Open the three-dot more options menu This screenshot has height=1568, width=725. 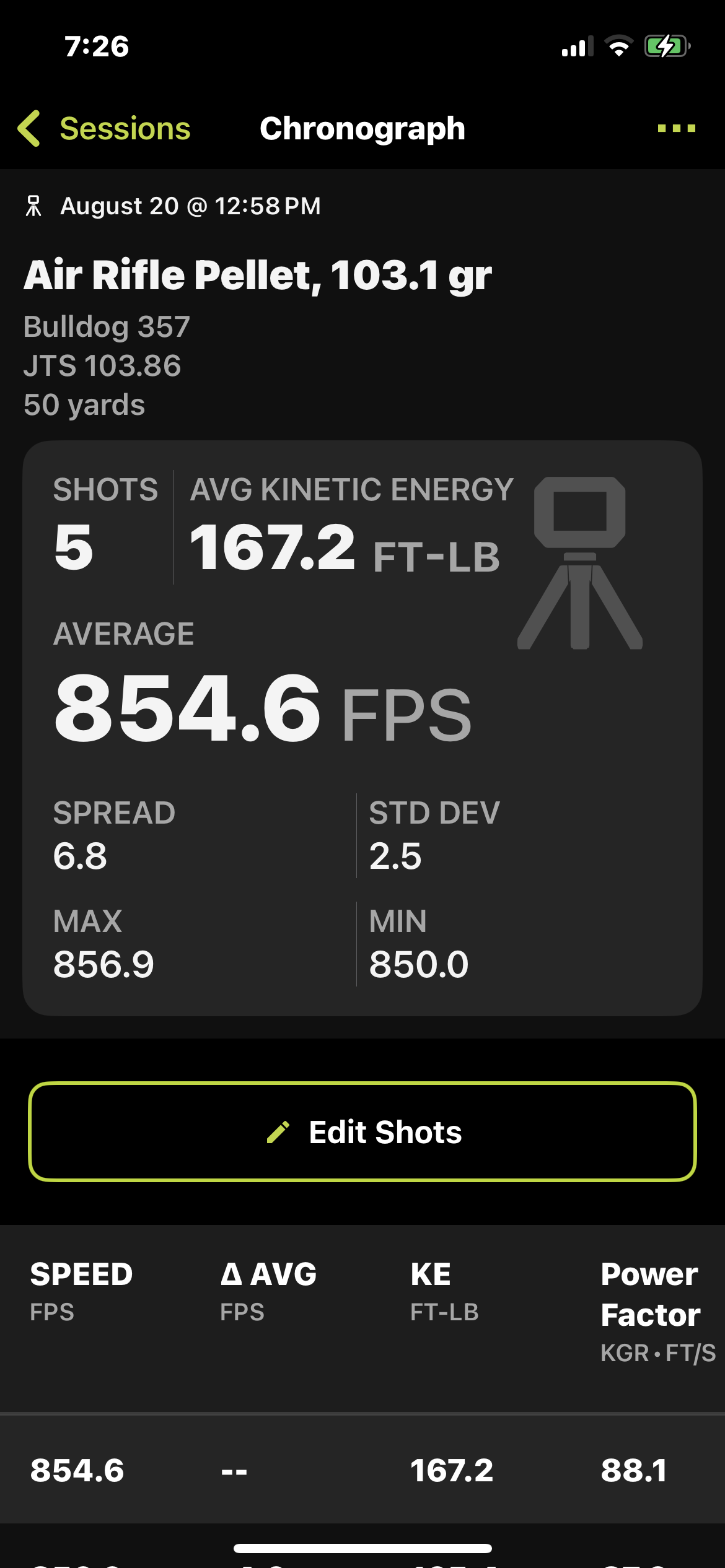click(x=676, y=129)
